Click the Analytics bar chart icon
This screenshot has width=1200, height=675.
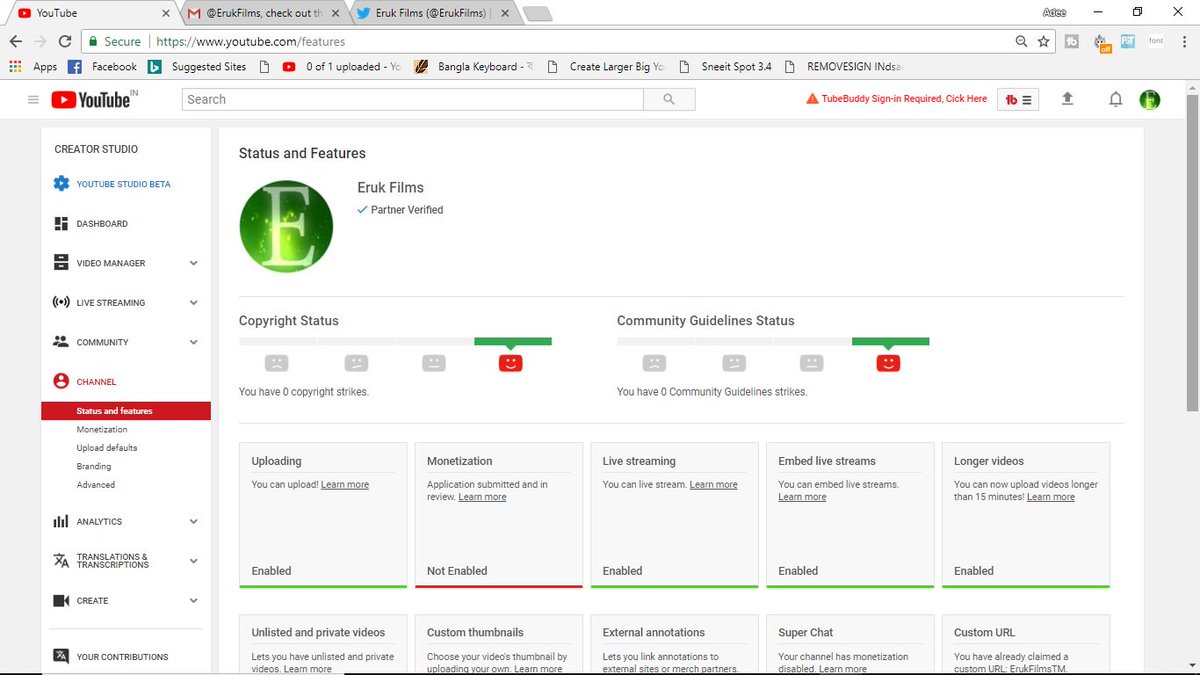point(61,521)
